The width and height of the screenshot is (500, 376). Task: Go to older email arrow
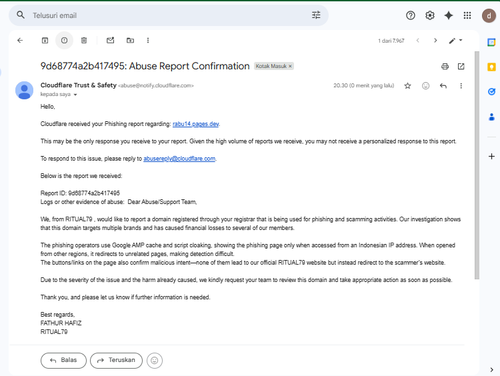coord(435,40)
